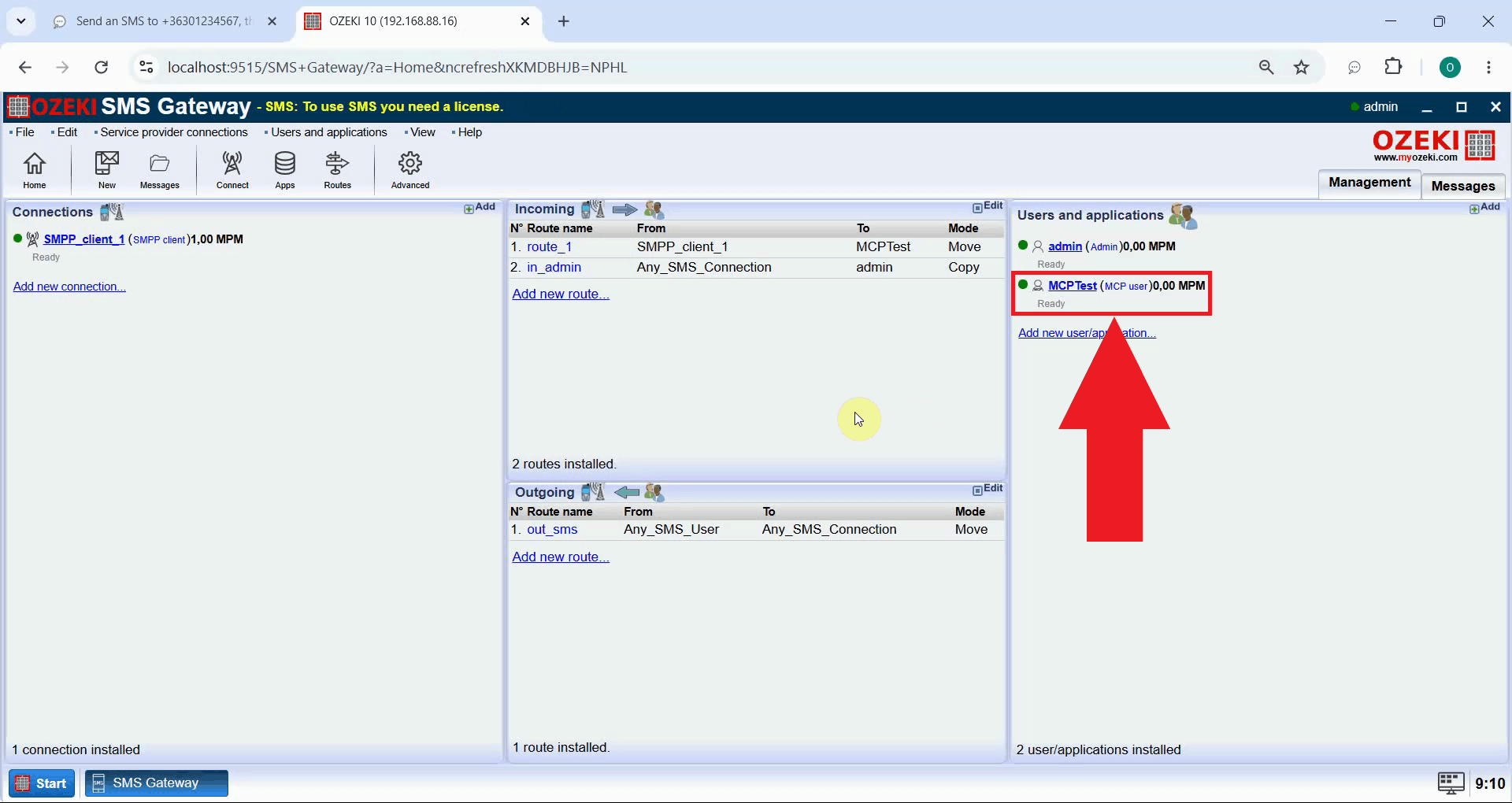
Task: Open the Home toolbar icon
Action: click(x=35, y=170)
